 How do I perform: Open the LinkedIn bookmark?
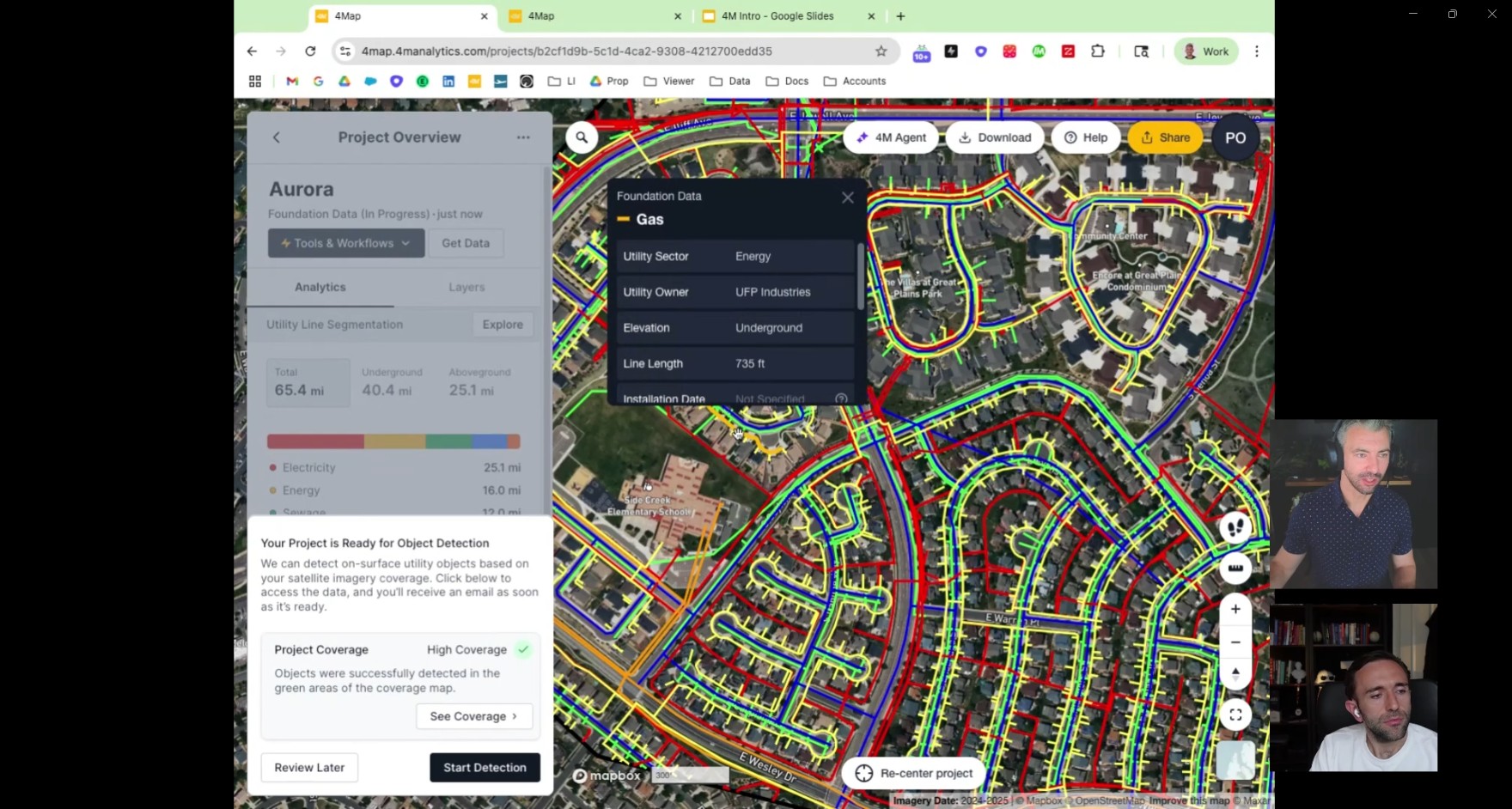(448, 82)
